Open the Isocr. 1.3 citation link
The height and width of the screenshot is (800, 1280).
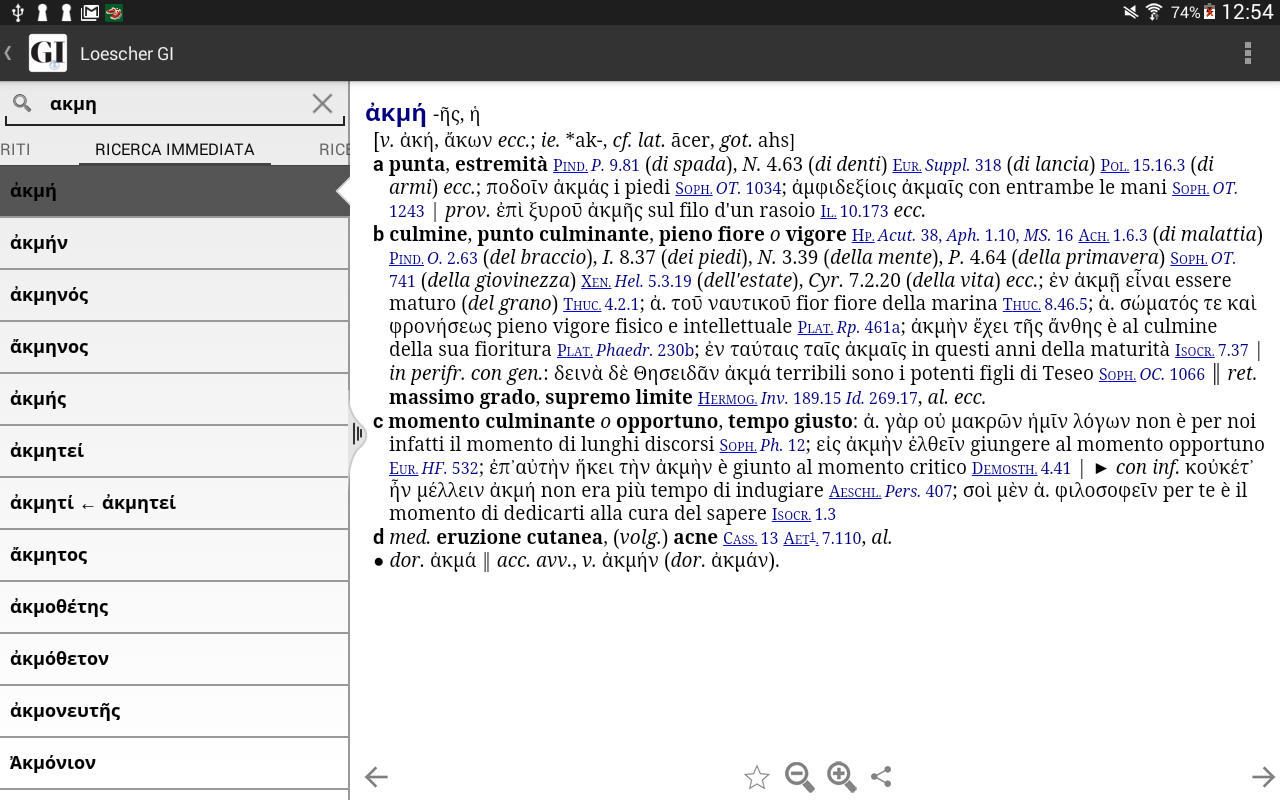click(804, 514)
